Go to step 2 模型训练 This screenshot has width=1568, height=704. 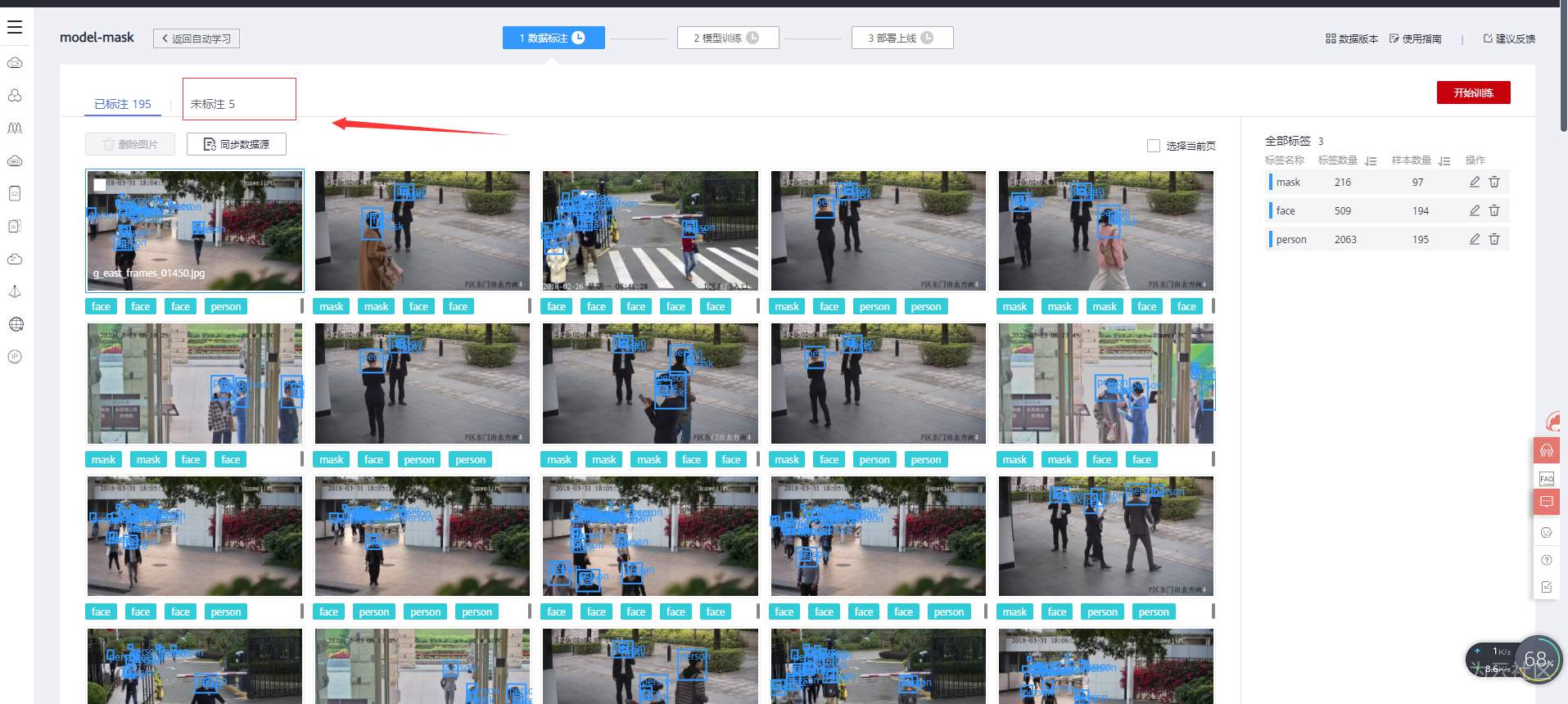[728, 38]
